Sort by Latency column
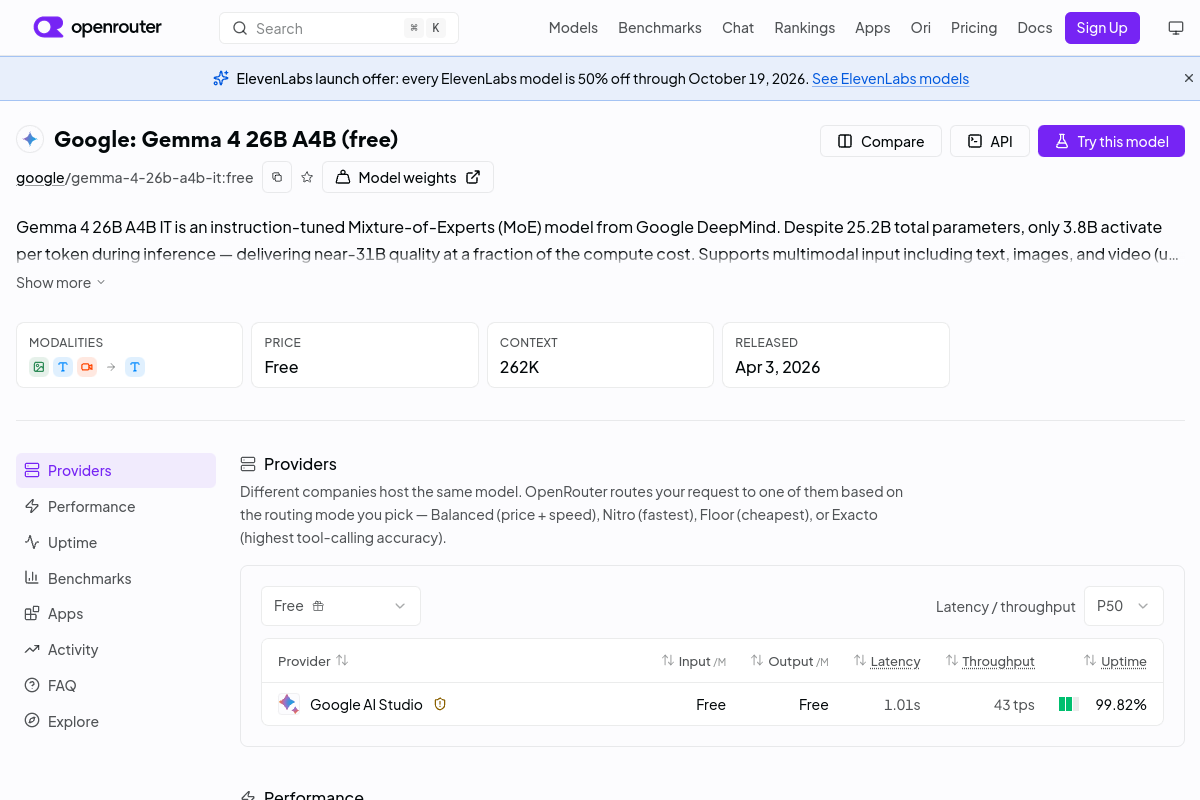The image size is (1200, 800). (x=887, y=661)
